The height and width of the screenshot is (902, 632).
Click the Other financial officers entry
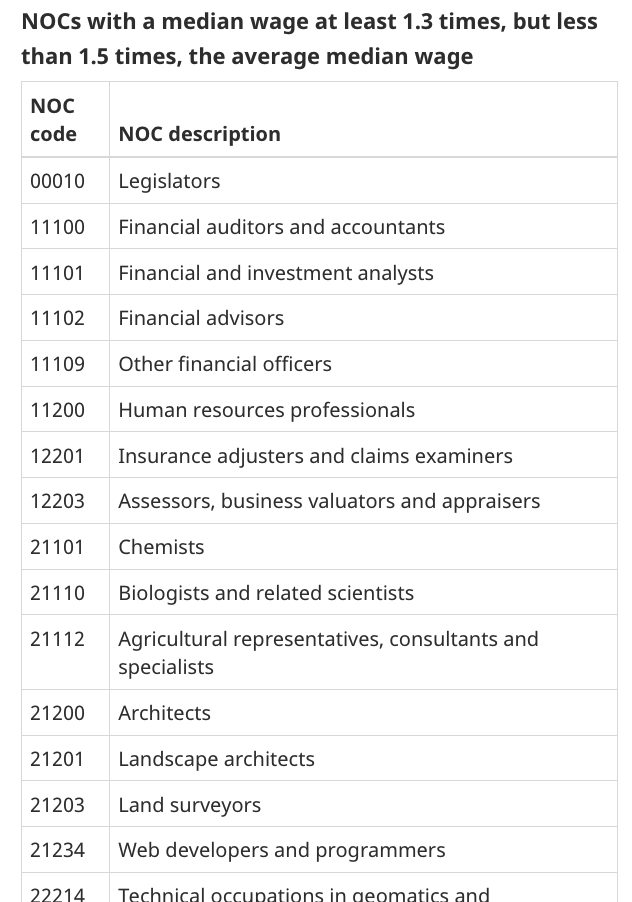[x=225, y=364]
